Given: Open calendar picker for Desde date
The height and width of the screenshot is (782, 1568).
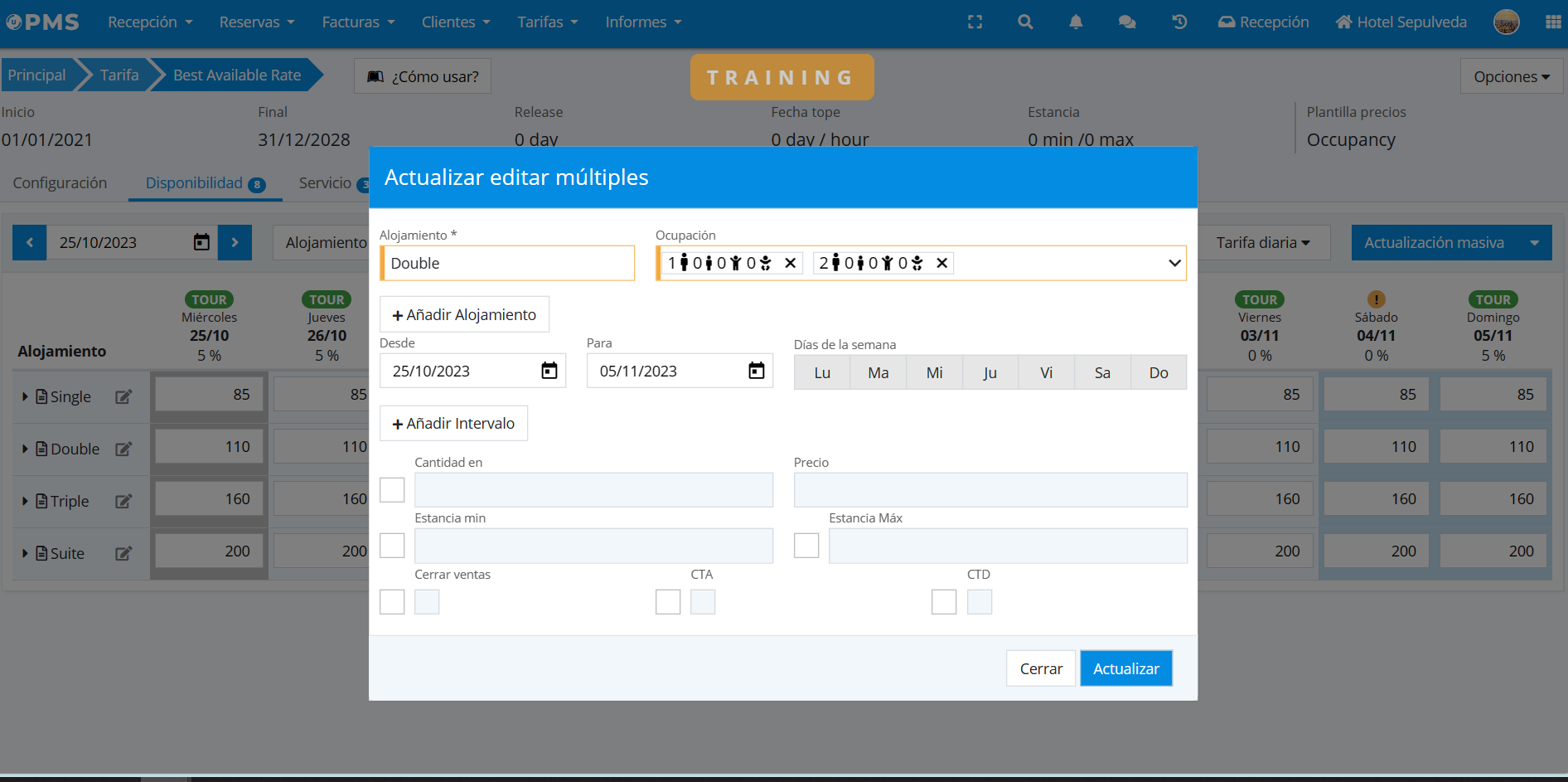Looking at the screenshot, I should pos(549,371).
